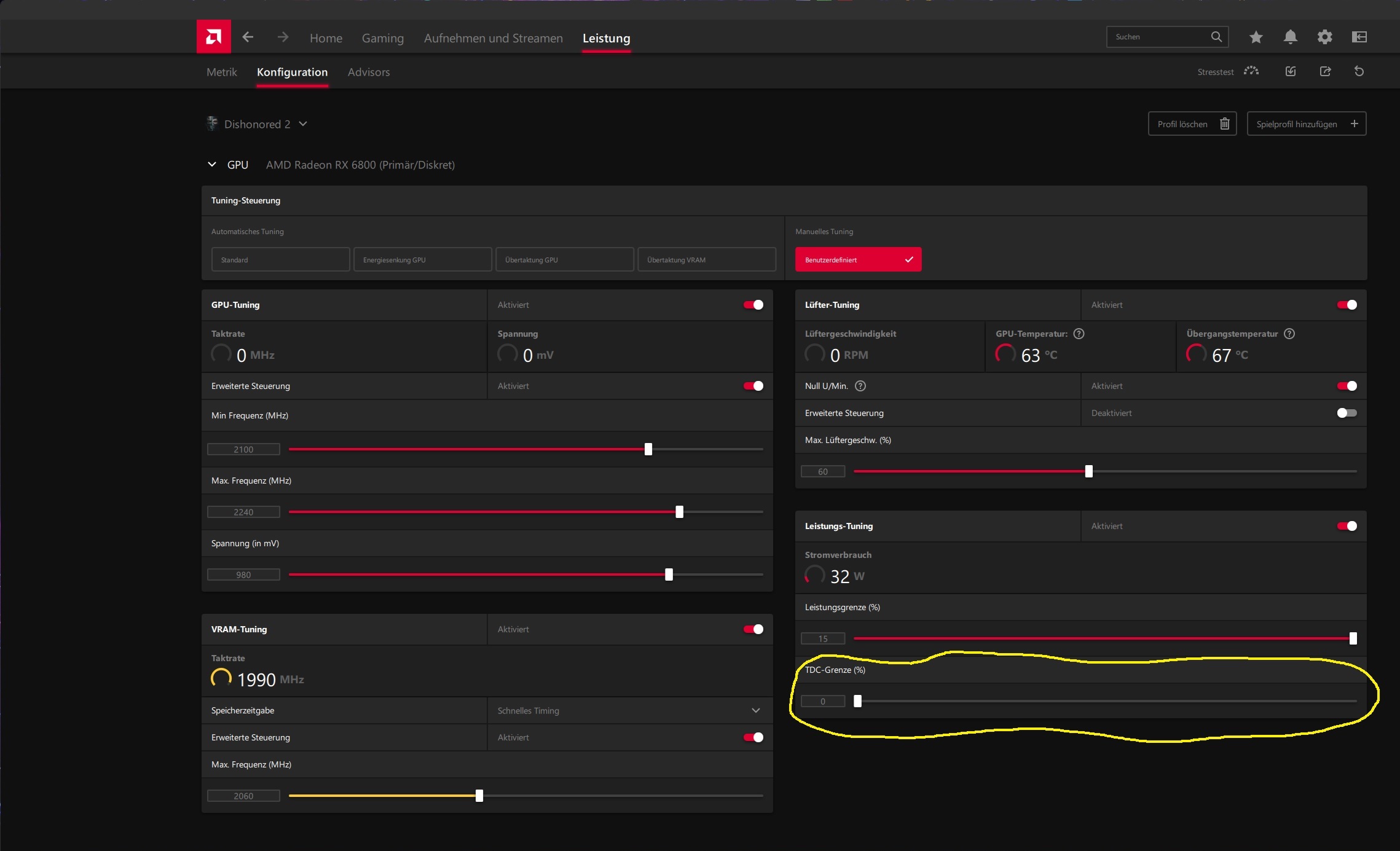Click GPU-Temperatur help question mark icon
The image size is (1400, 851).
(1079, 334)
